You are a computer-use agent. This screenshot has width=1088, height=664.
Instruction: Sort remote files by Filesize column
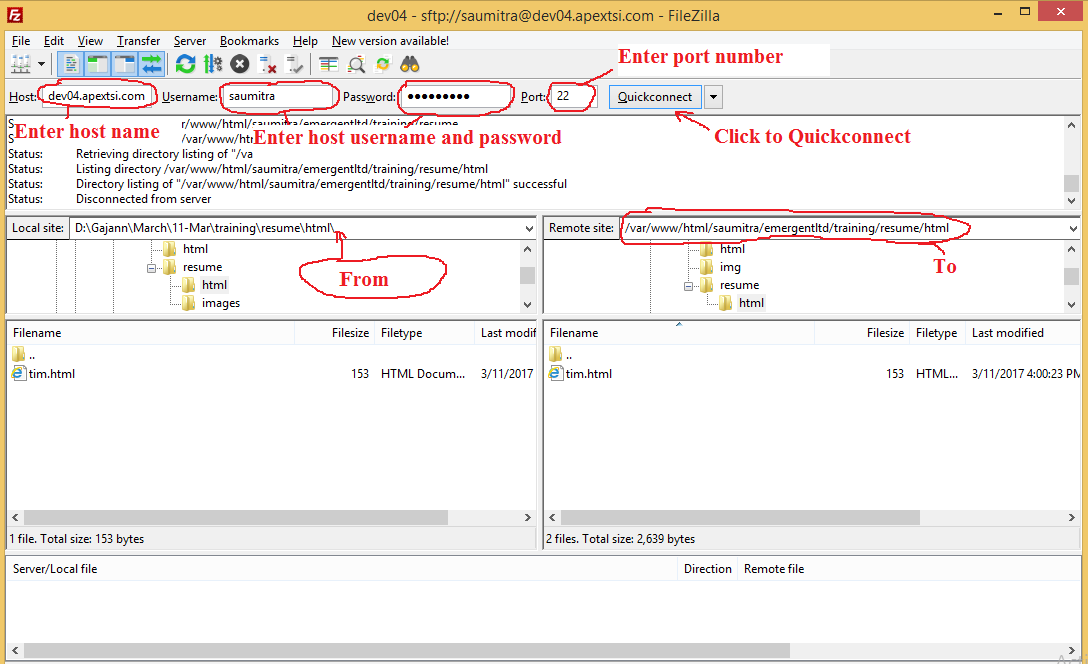pyautogui.click(x=862, y=333)
